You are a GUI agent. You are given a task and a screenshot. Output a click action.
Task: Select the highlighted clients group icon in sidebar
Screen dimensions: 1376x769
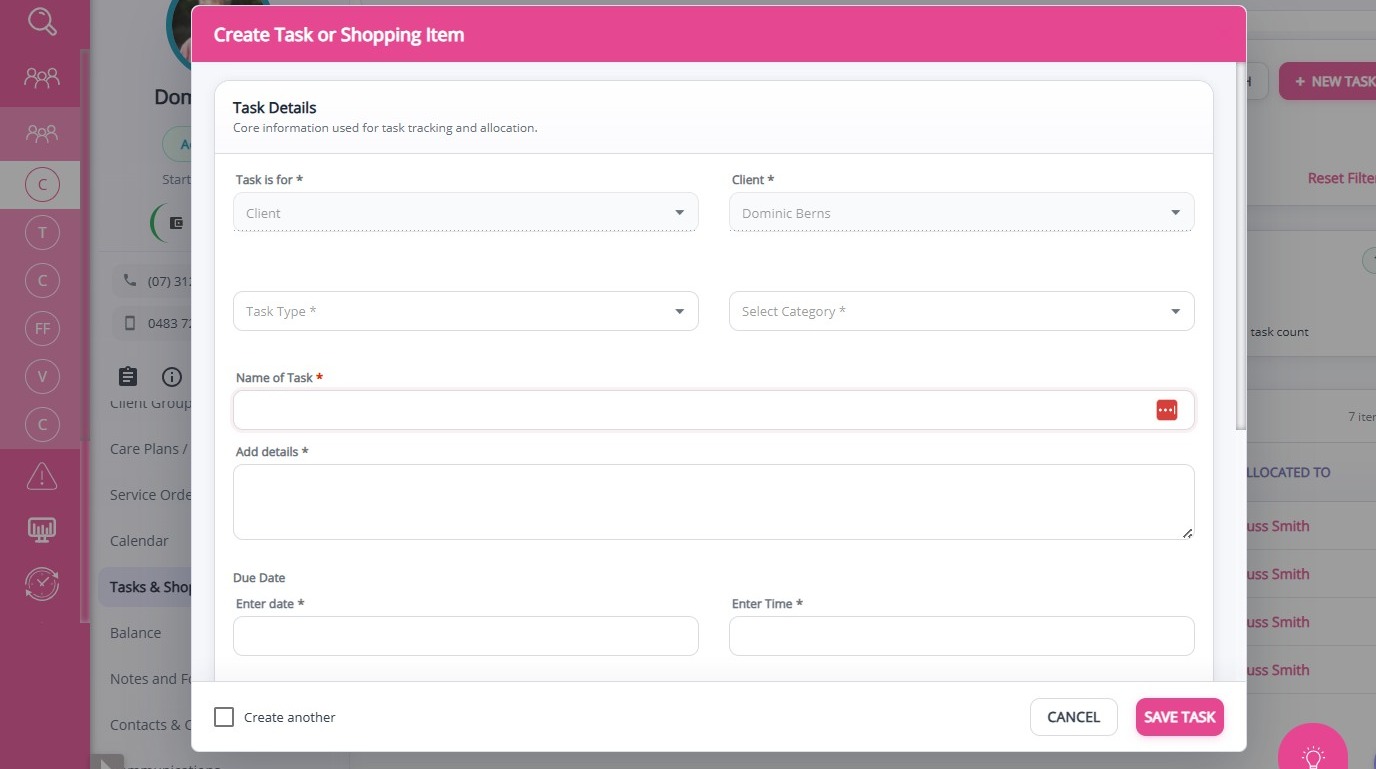coord(42,132)
